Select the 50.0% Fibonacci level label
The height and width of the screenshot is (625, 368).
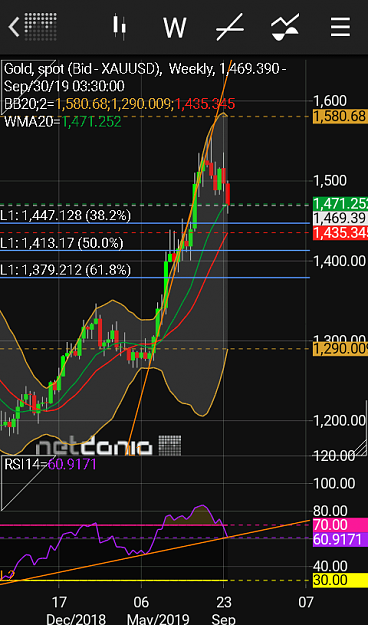pyautogui.click(x=62, y=243)
